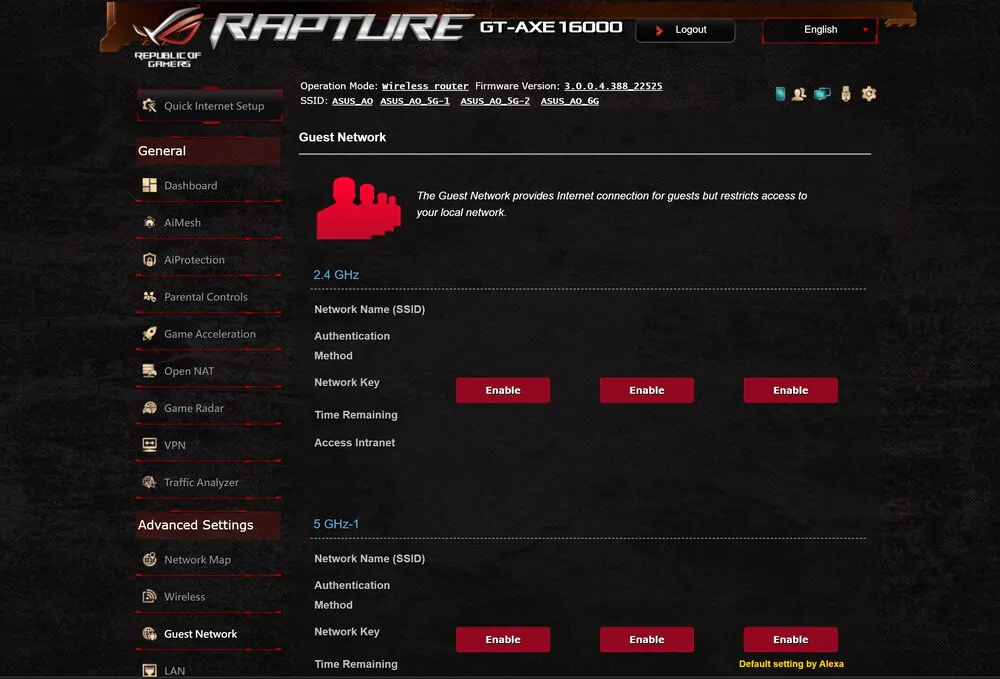
Task: Enable the third 2.4 GHz guest network
Action: [x=790, y=390]
